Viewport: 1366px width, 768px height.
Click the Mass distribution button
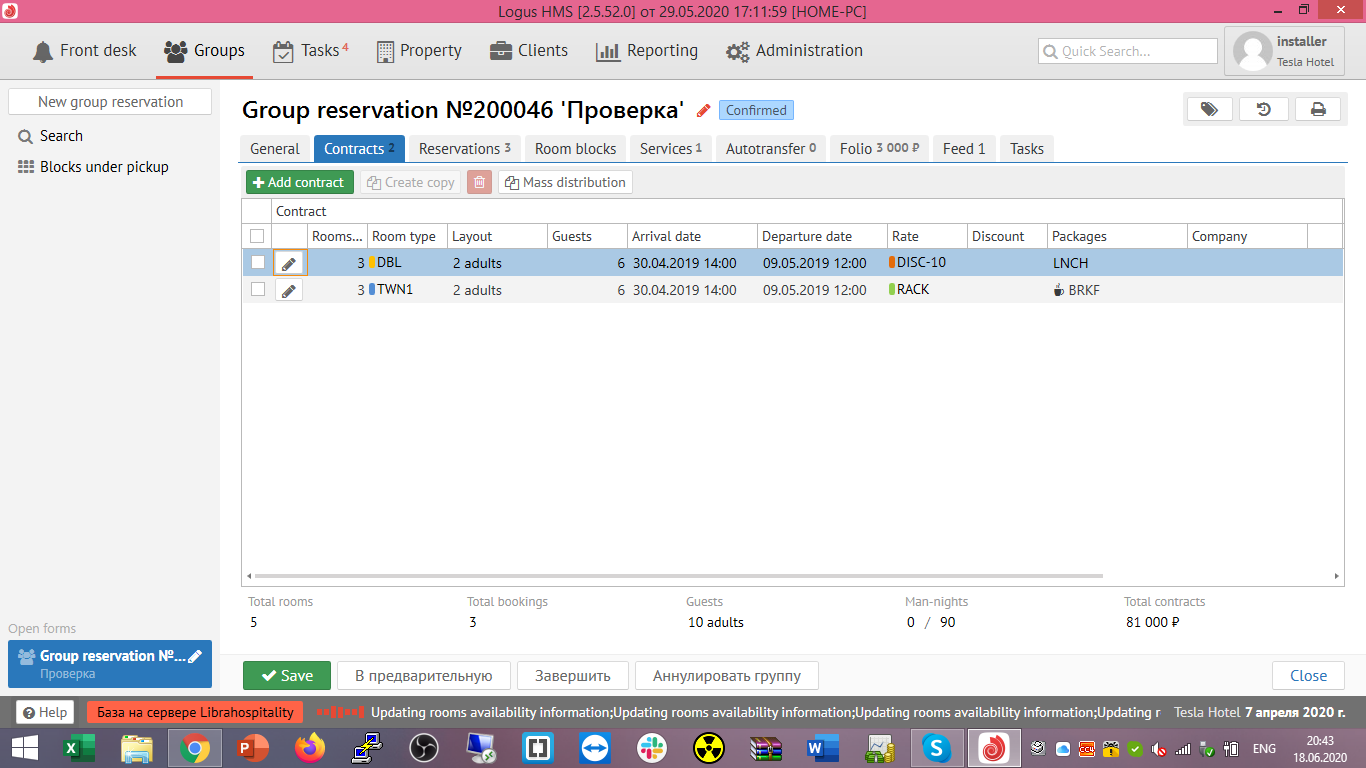[x=565, y=182]
